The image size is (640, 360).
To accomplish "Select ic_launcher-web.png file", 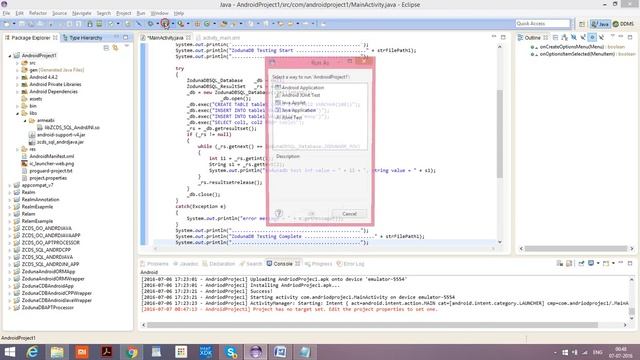I will (51, 163).
